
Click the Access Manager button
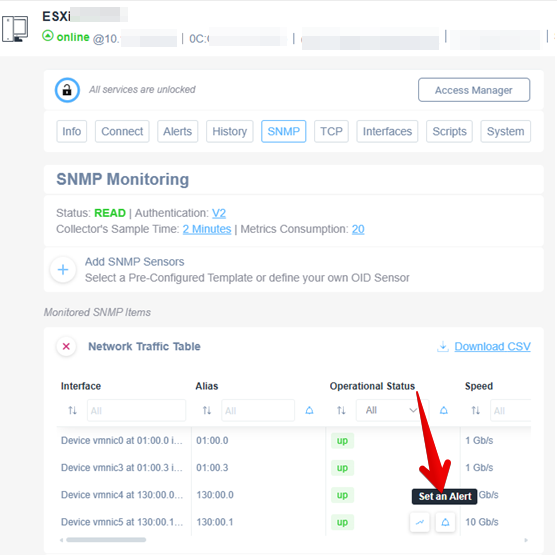click(474, 90)
